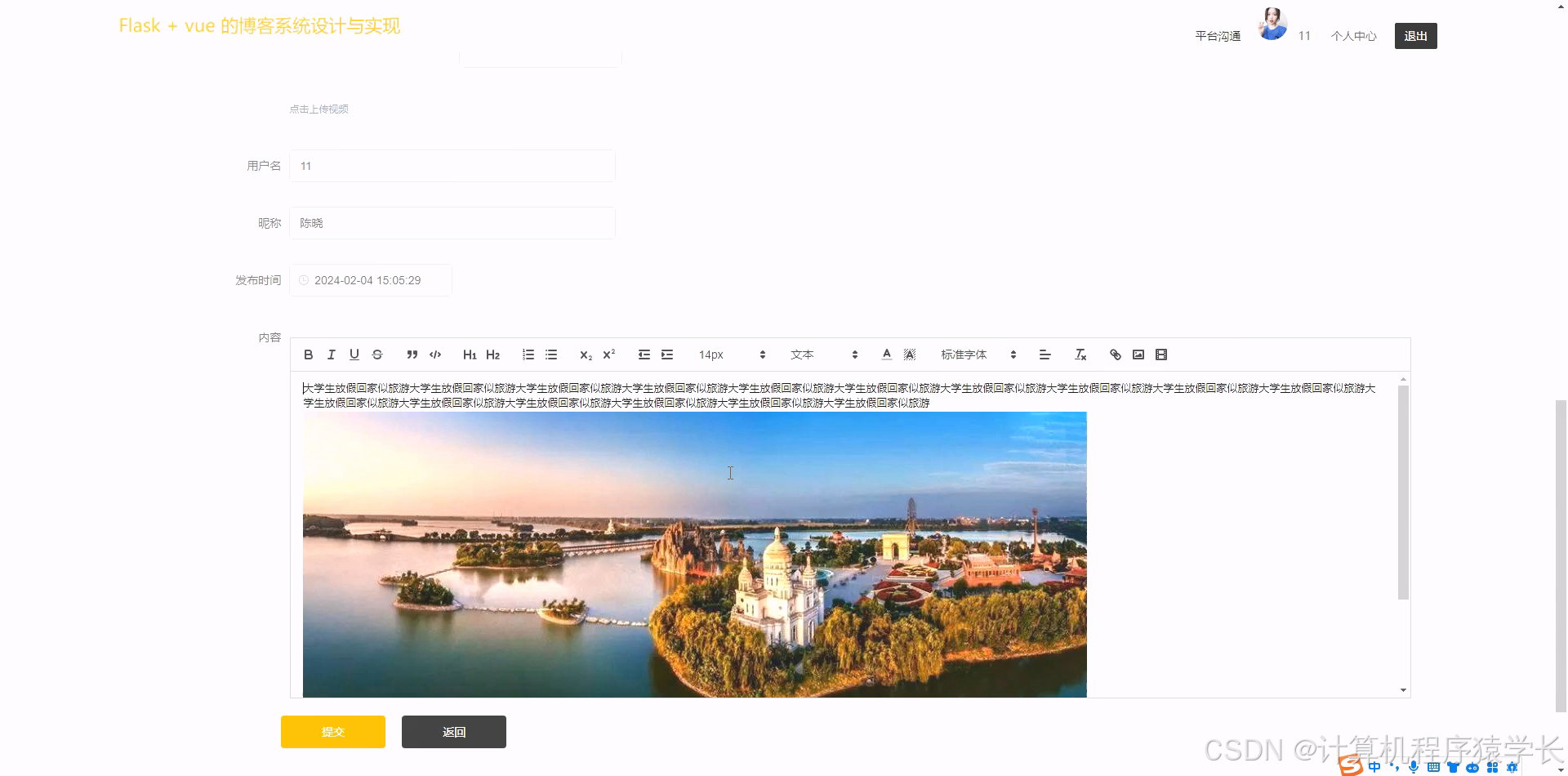This screenshot has width=1568, height=776.
Task: Open the text alignment dropdown
Action: 1045,355
